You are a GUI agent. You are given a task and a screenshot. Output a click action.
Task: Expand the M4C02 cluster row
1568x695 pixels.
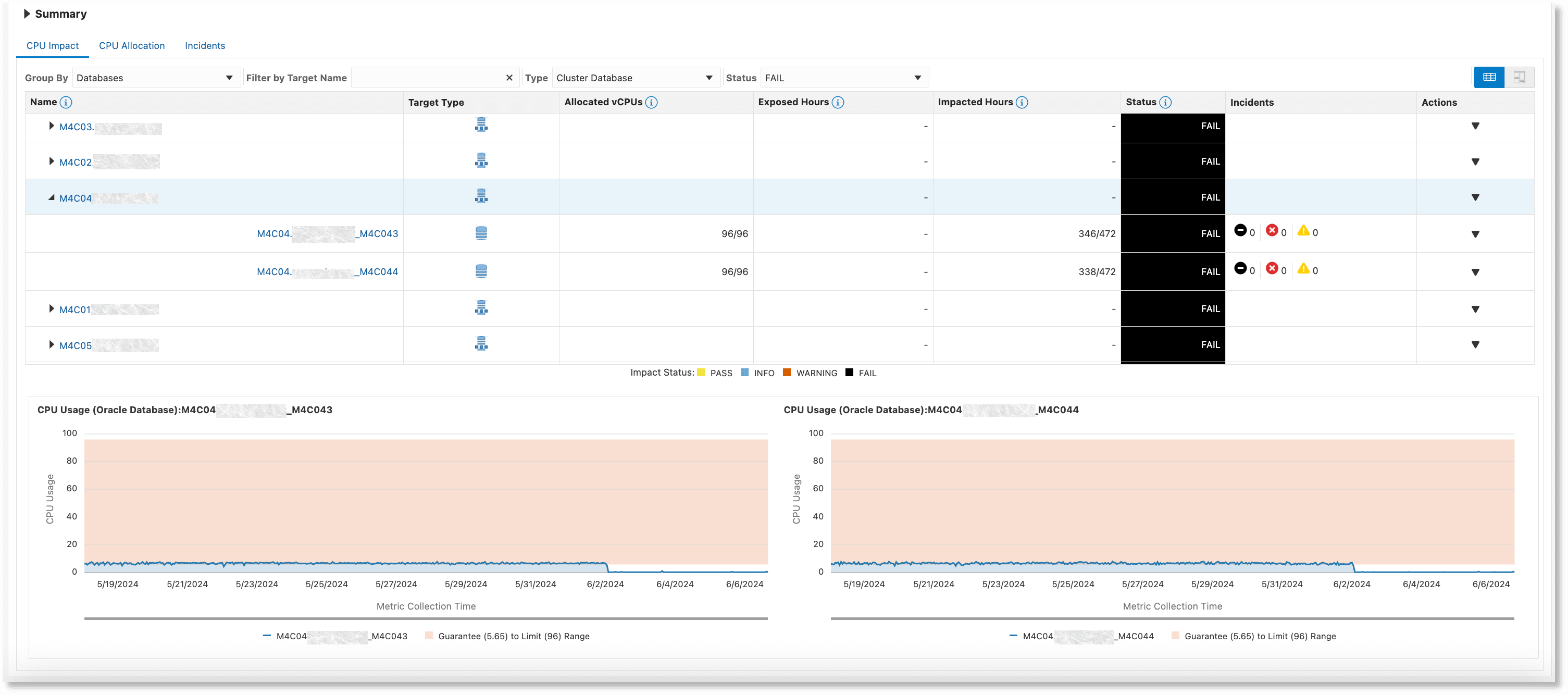click(51, 162)
